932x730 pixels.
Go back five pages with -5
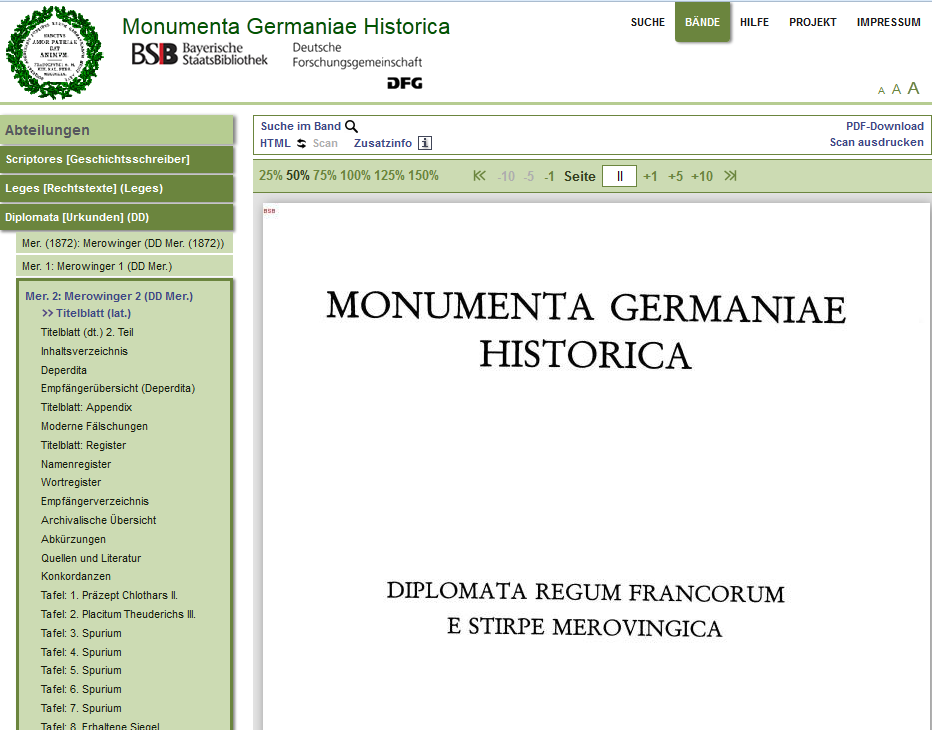pos(529,177)
